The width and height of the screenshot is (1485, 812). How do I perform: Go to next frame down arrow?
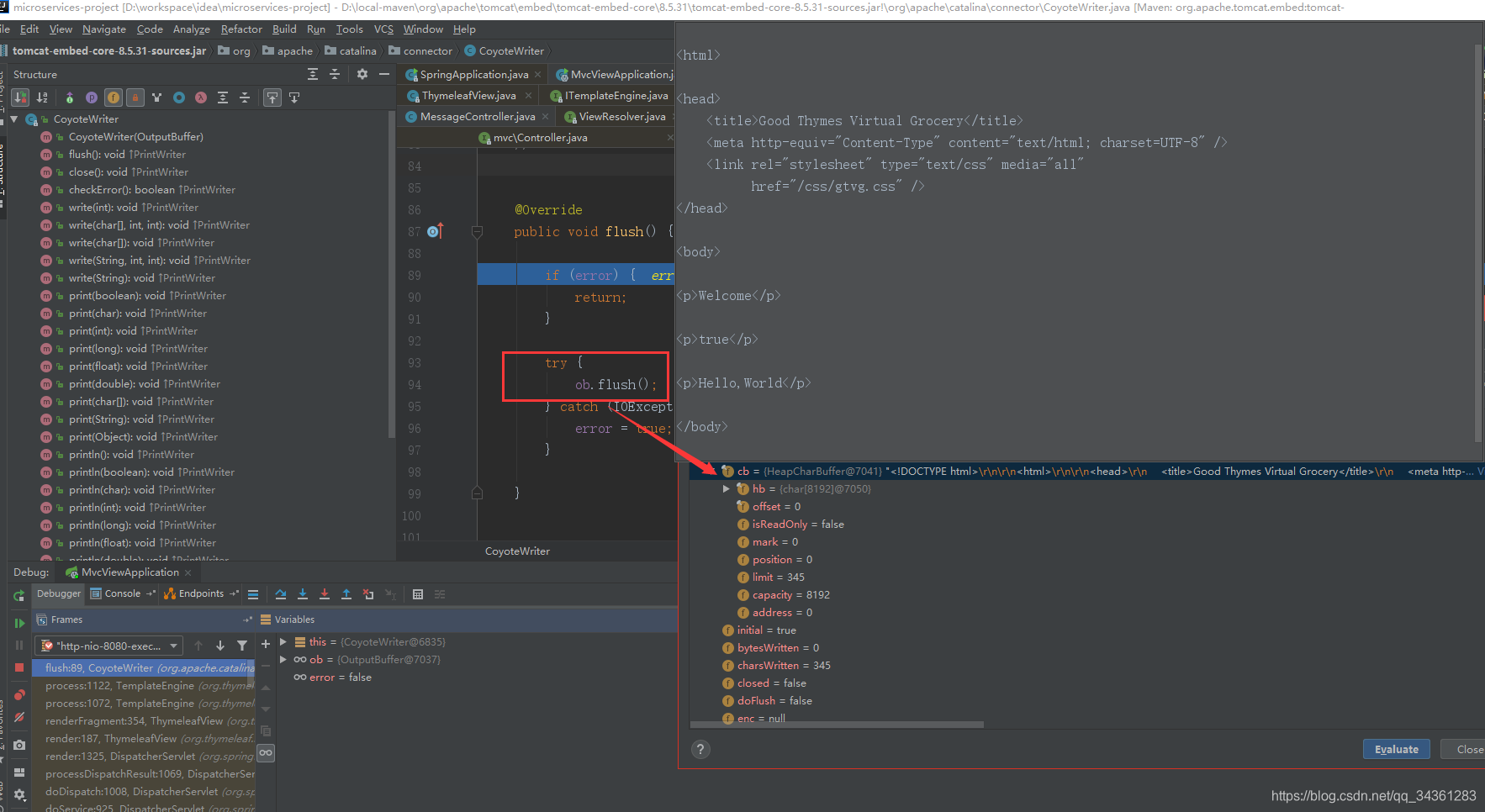(x=220, y=646)
